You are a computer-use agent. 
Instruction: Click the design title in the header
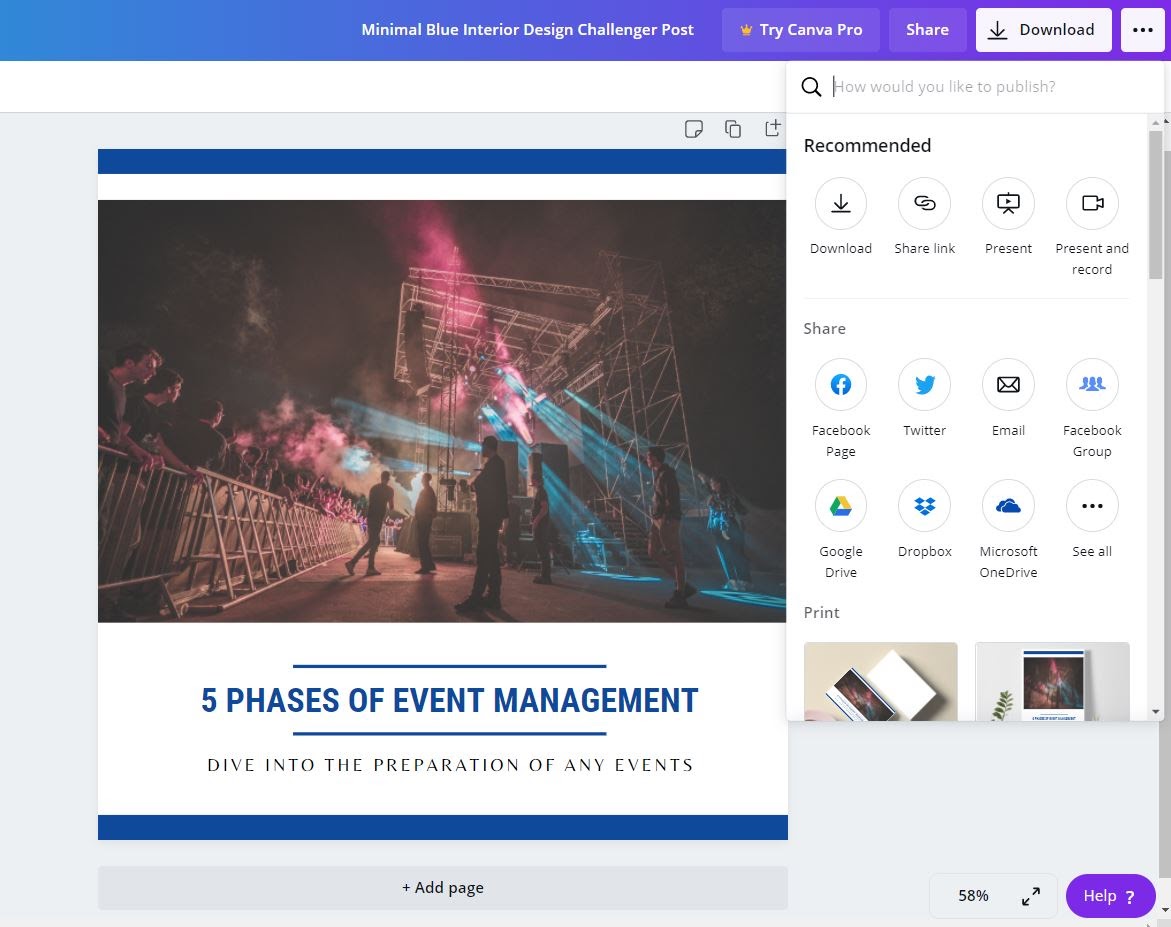[x=527, y=30]
